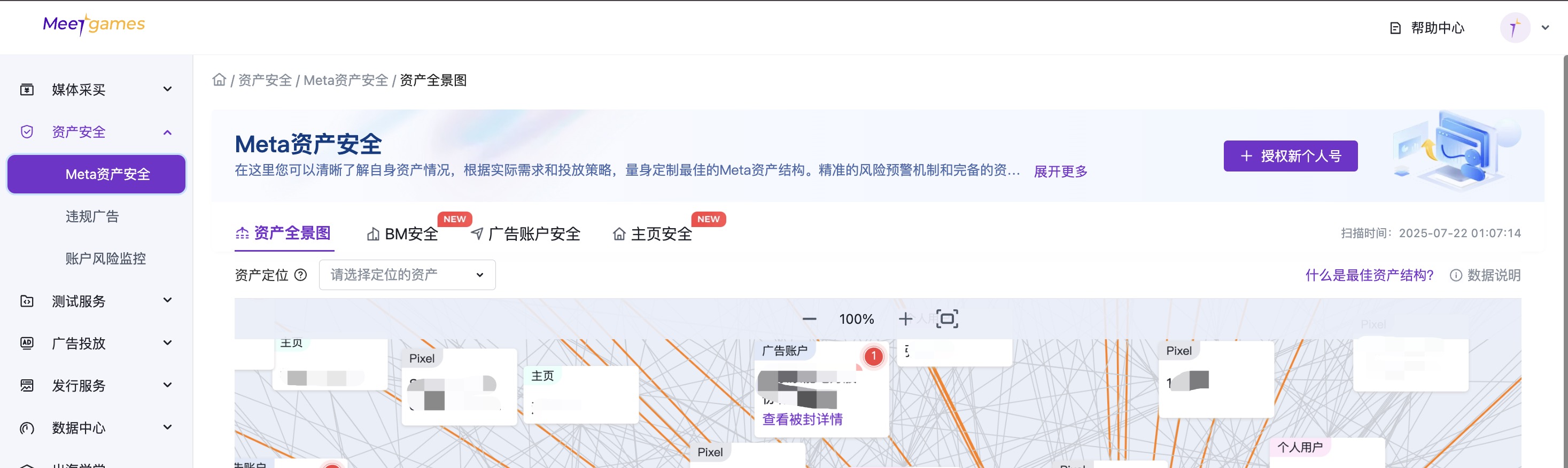Click the 发行服务 sidebar icon
Image resolution: width=1568 pixels, height=468 pixels.
pyautogui.click(x=27, y=385)
